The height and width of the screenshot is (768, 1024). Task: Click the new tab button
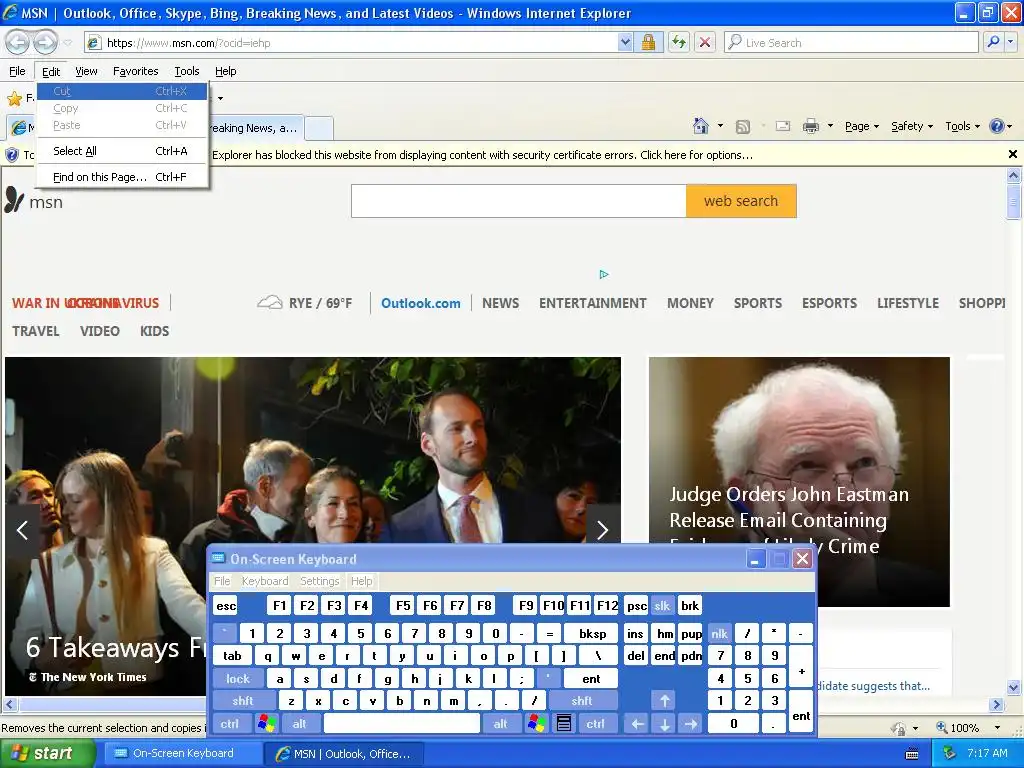click(x=319, y=128)
